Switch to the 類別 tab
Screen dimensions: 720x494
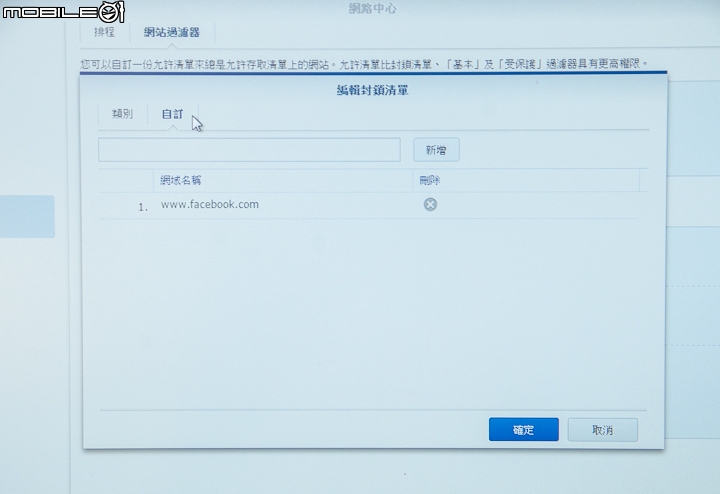tap(123, 114)
